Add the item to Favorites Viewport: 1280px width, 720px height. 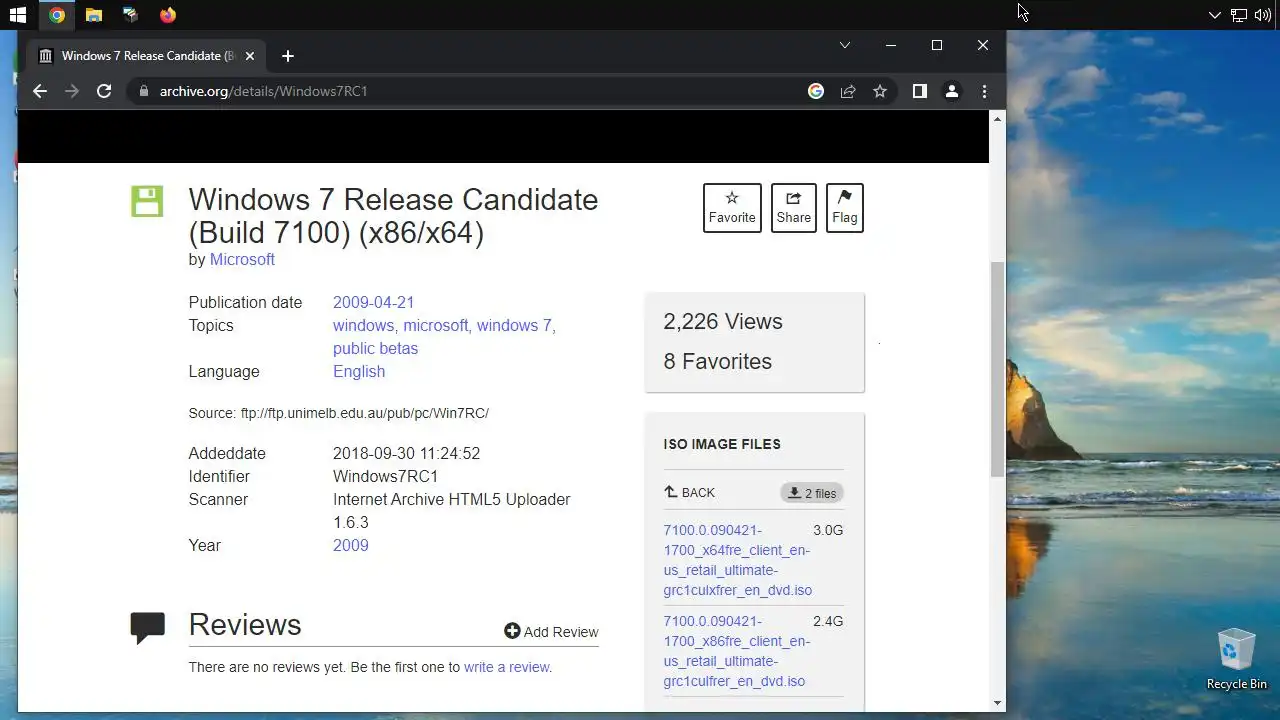pos(732,207)
